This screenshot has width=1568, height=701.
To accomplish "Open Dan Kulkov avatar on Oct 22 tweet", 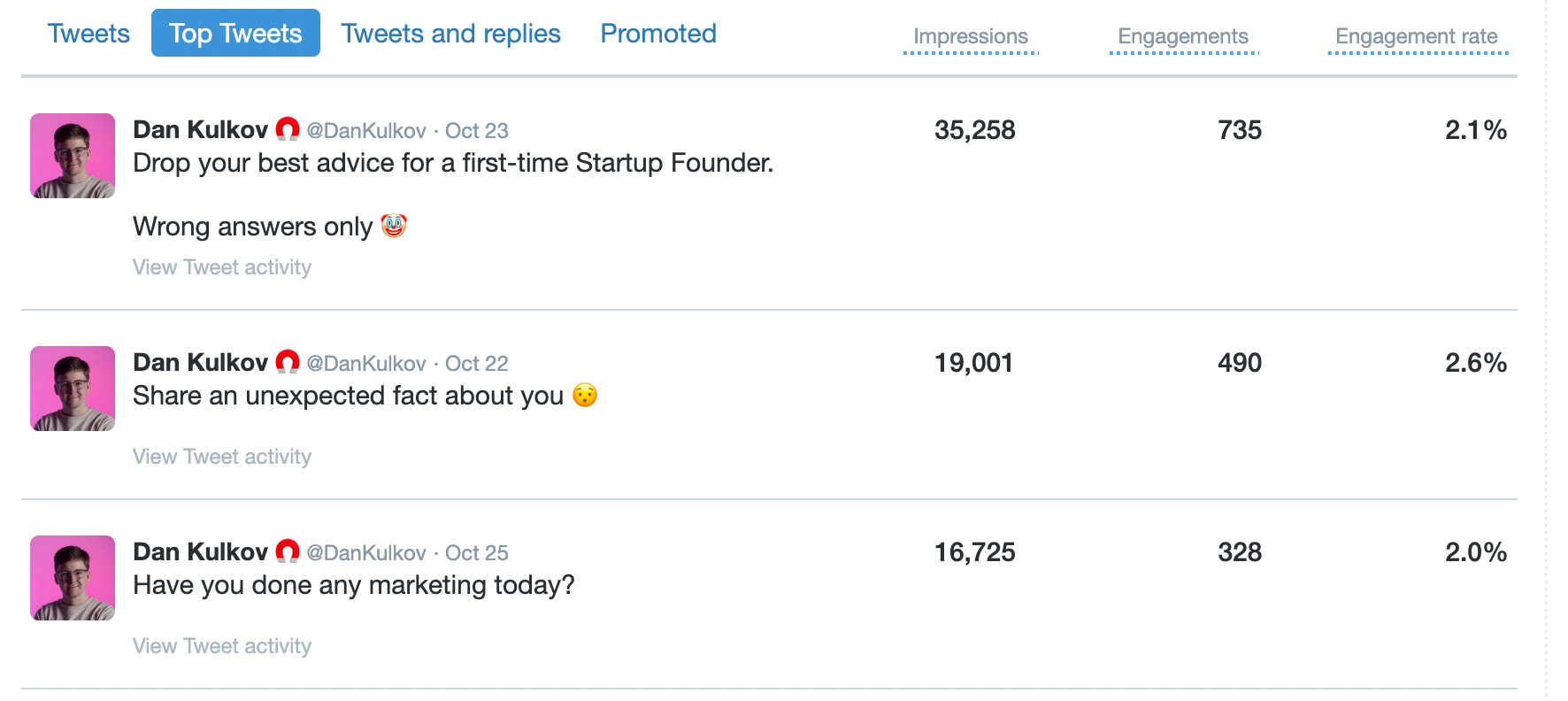I will pyautogui.click(x=73, y=389).
